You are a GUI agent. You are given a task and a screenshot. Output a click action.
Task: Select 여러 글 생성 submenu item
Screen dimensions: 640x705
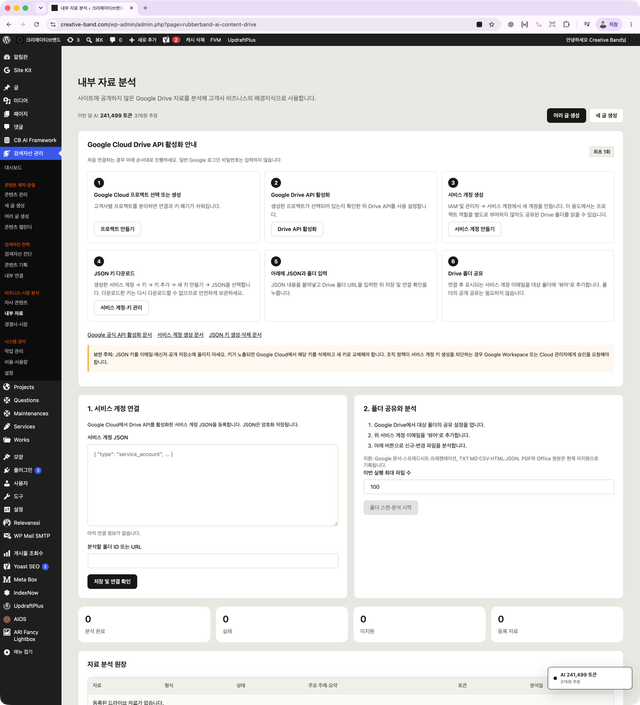[17, 216]
